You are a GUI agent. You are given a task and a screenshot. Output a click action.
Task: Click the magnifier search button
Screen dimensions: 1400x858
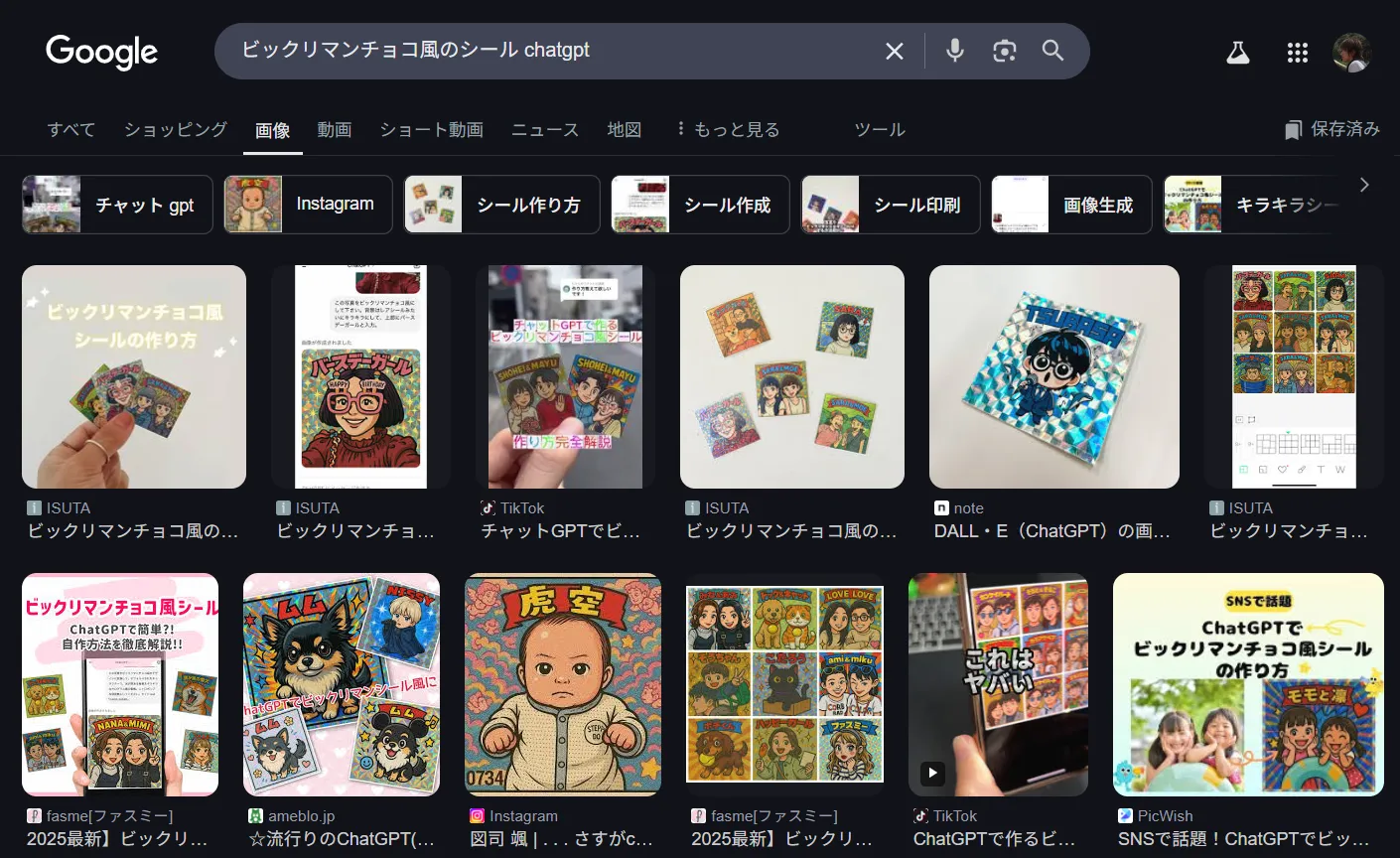point(1052,51)
